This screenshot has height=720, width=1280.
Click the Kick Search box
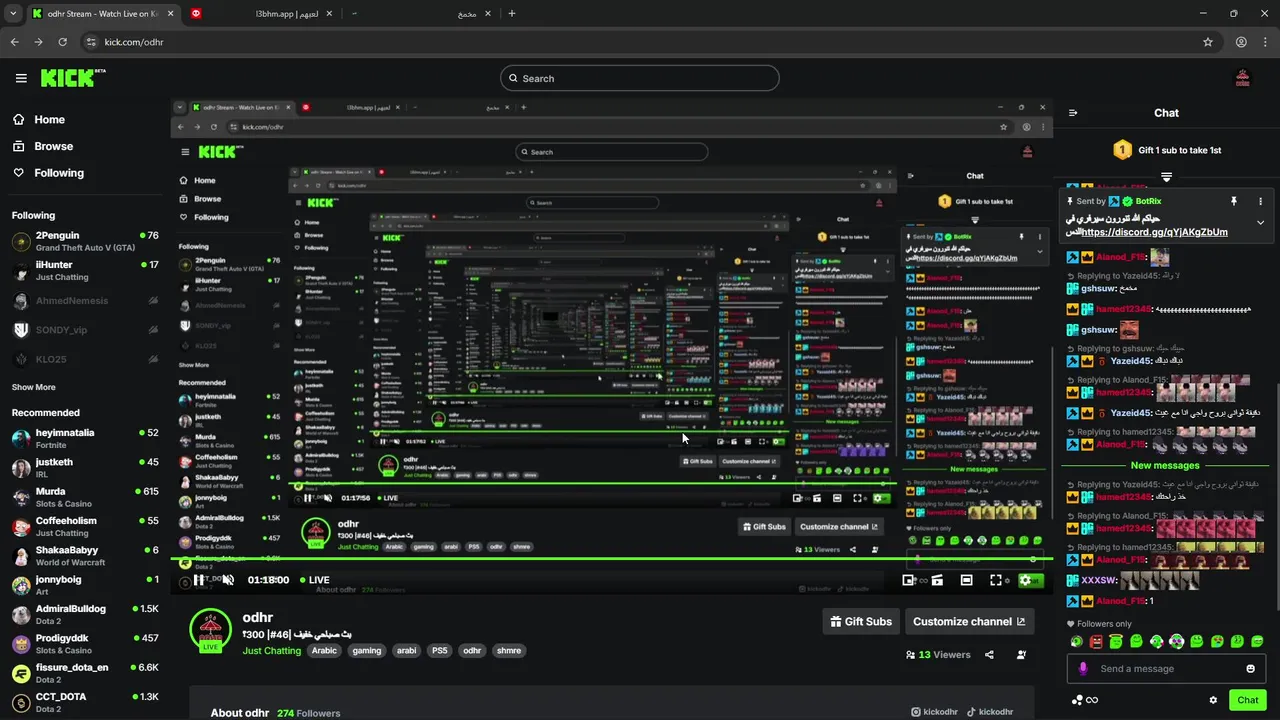640,78
